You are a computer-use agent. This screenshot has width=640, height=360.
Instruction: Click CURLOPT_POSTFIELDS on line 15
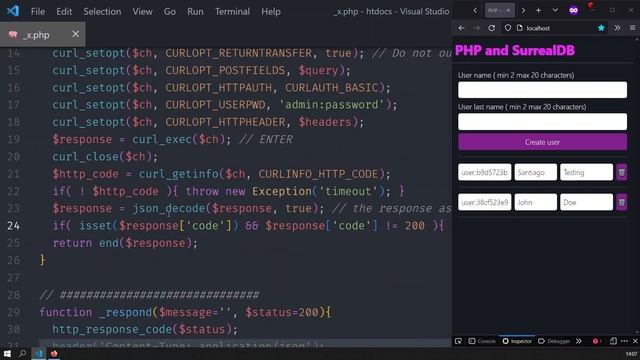(225, 70)
